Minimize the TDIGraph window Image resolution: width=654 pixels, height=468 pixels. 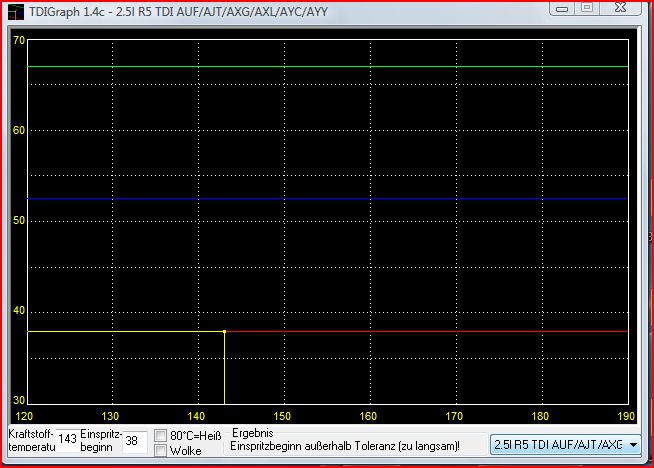pos(562,8)
